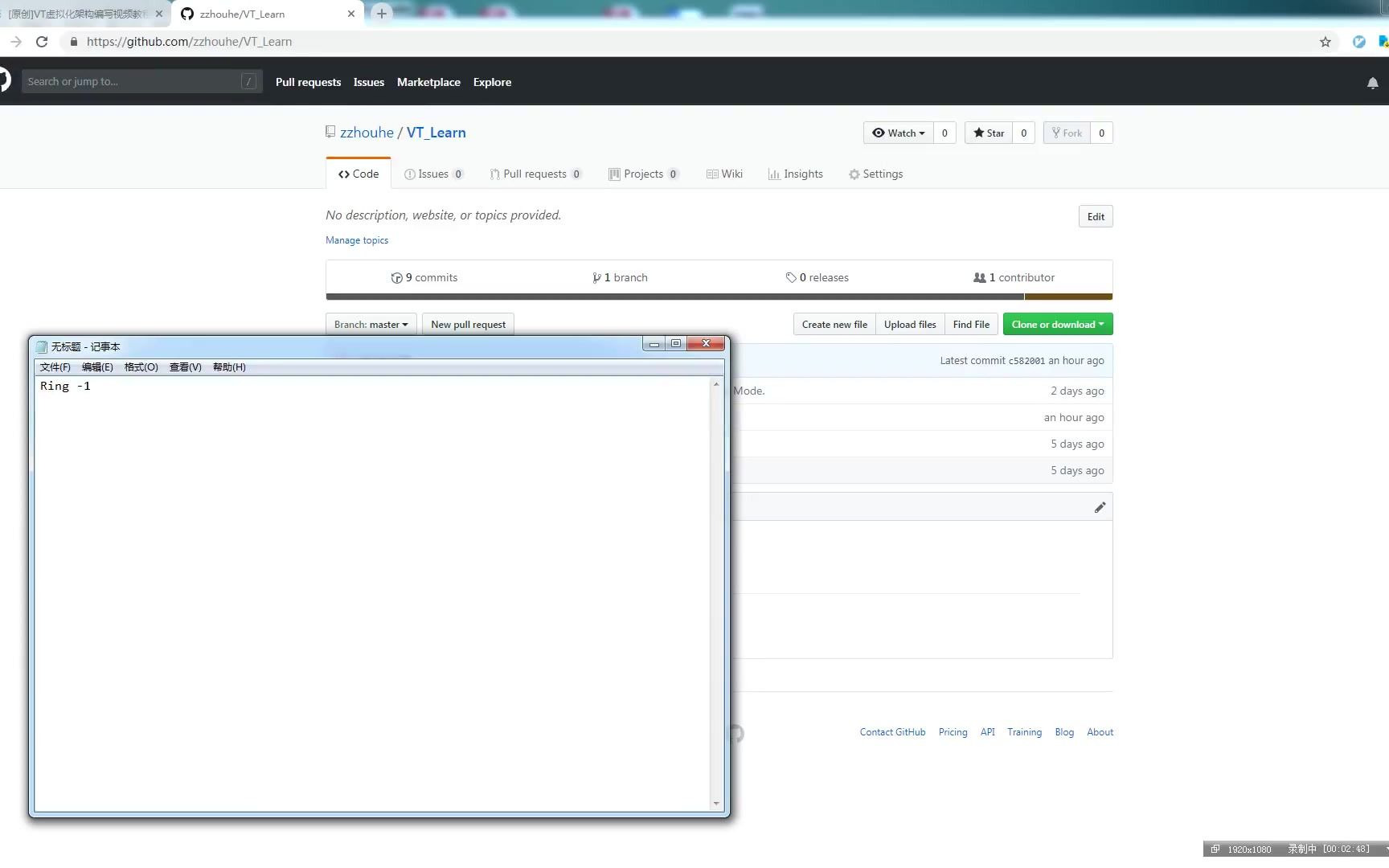
Task: Switch to the Insights tab
Action: [796, 174]
